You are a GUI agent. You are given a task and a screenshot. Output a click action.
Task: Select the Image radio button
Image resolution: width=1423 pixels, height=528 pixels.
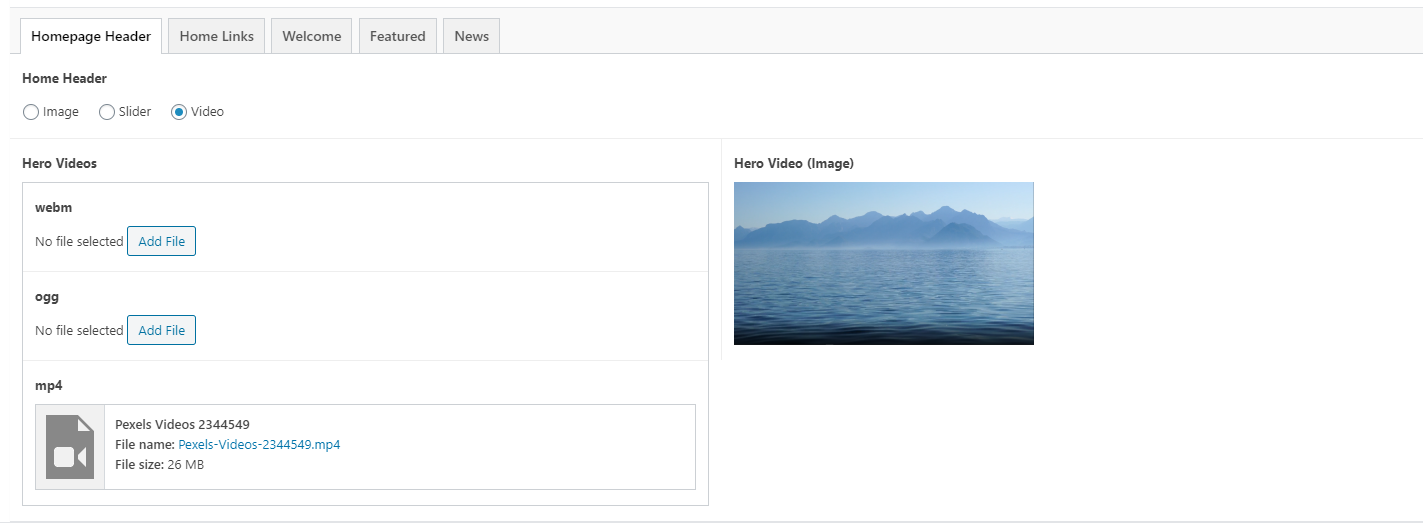[31, 112]
